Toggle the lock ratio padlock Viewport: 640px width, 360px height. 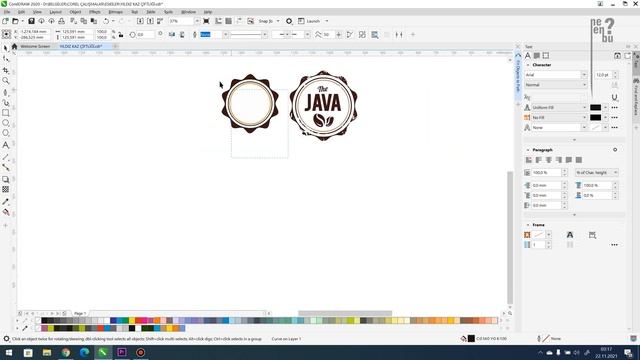121,35
